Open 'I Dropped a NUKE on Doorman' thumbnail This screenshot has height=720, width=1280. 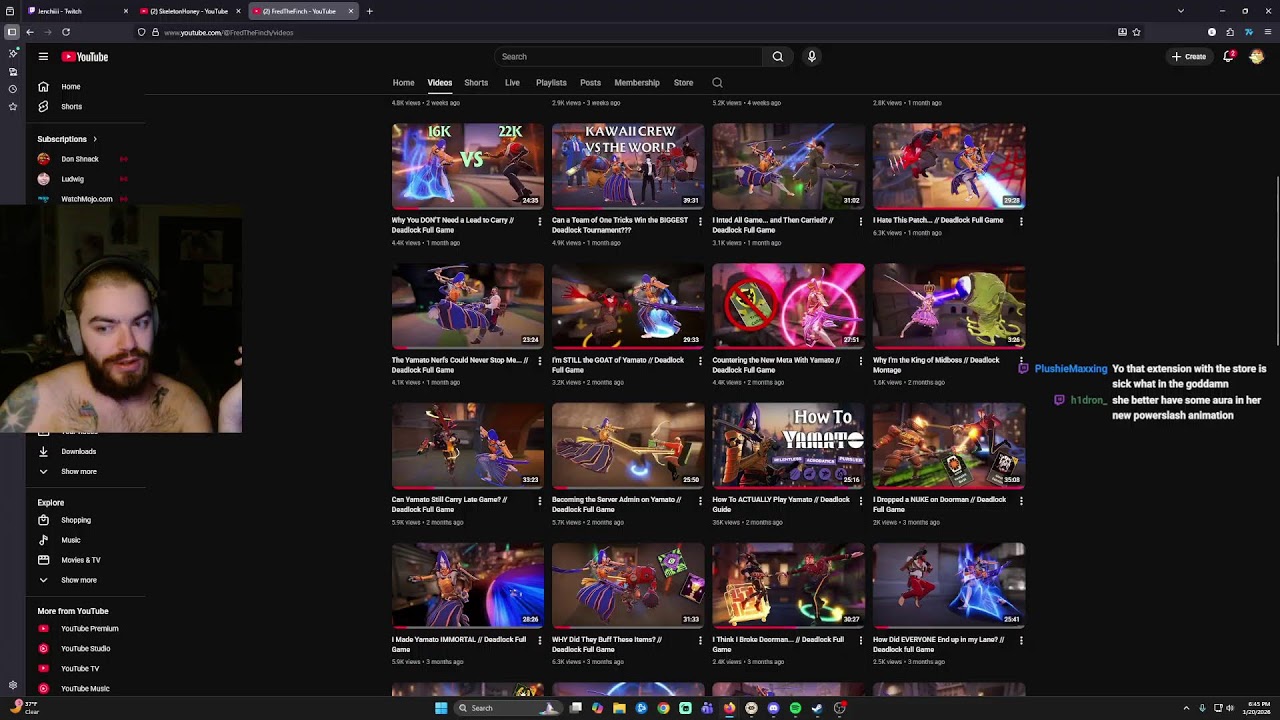click(x=949, y=445)
